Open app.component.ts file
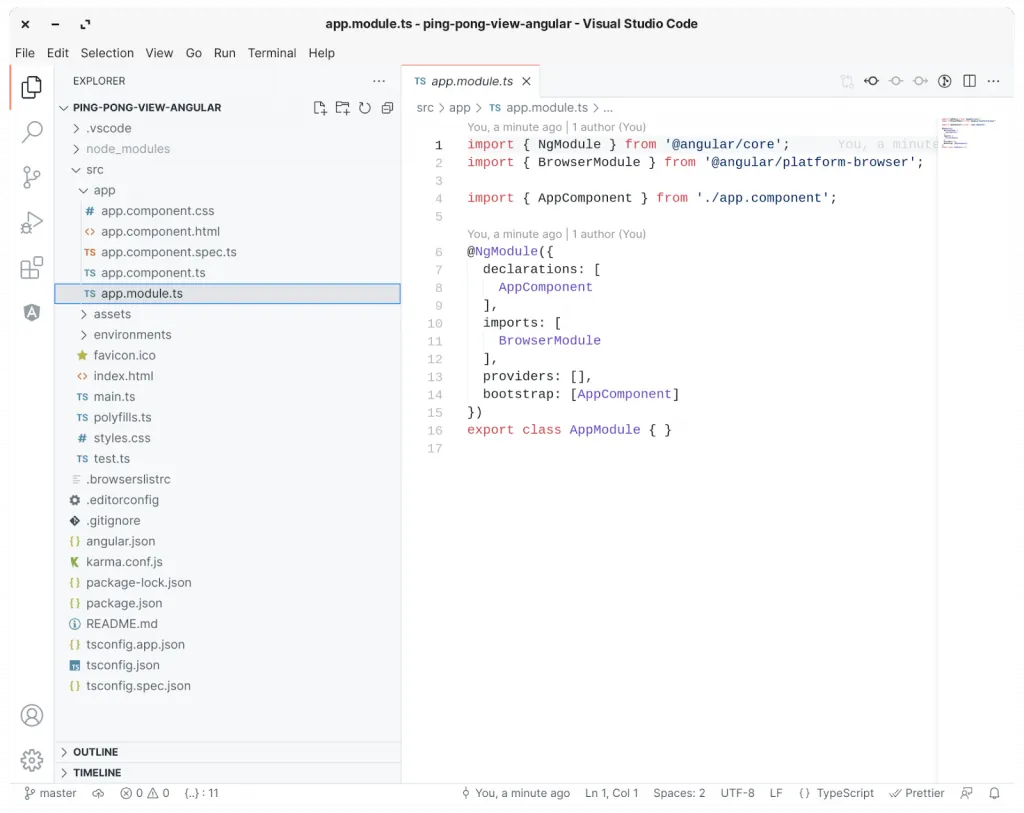The image size is (1024, 813). coord(227,273)
